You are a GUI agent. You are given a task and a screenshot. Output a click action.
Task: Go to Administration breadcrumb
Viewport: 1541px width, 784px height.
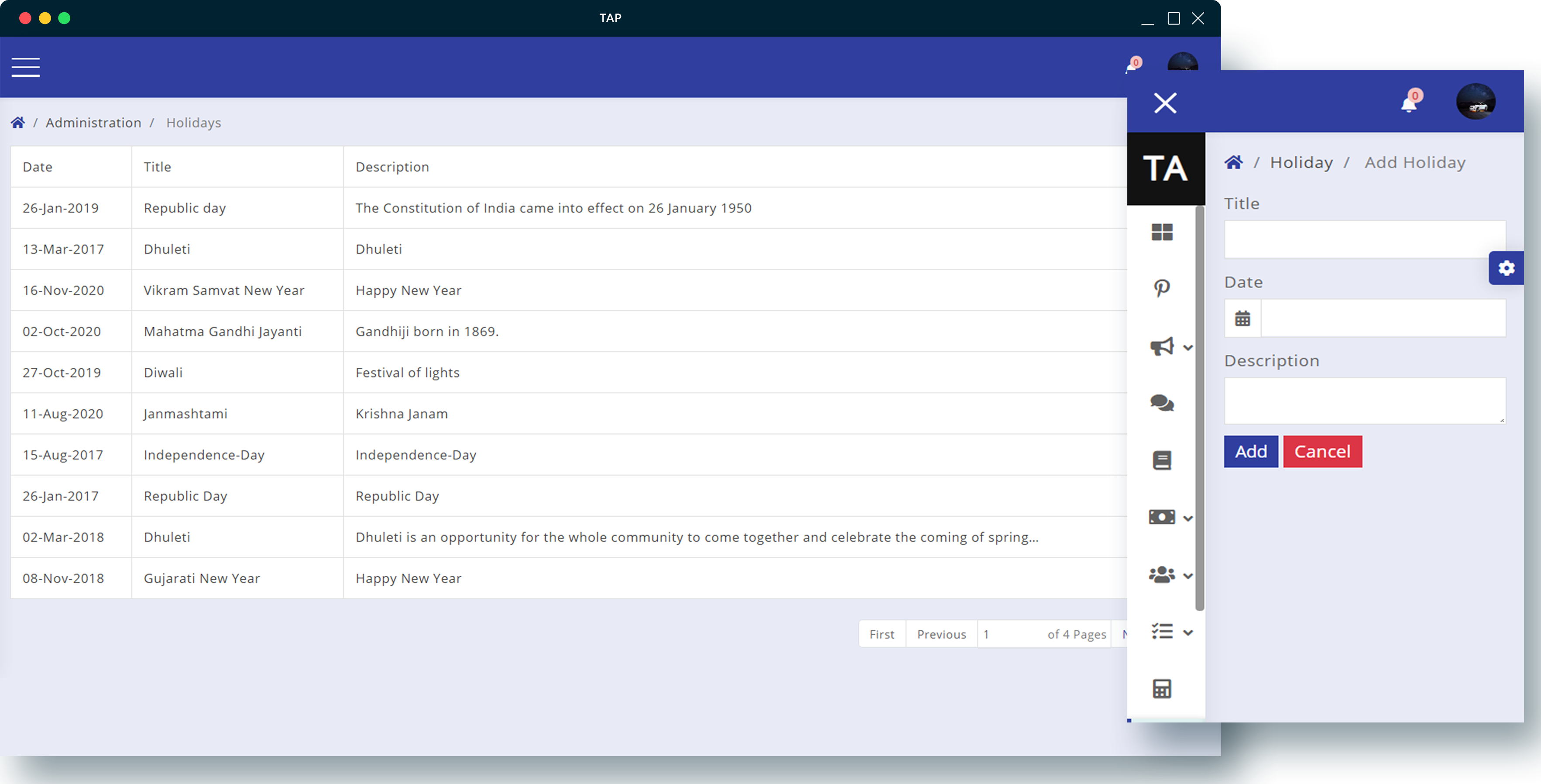93,123
